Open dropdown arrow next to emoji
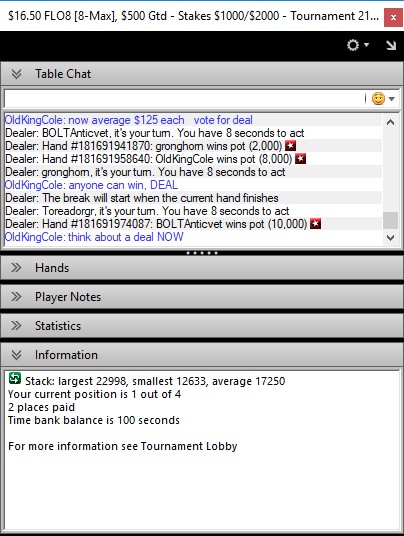 point(392,99)
